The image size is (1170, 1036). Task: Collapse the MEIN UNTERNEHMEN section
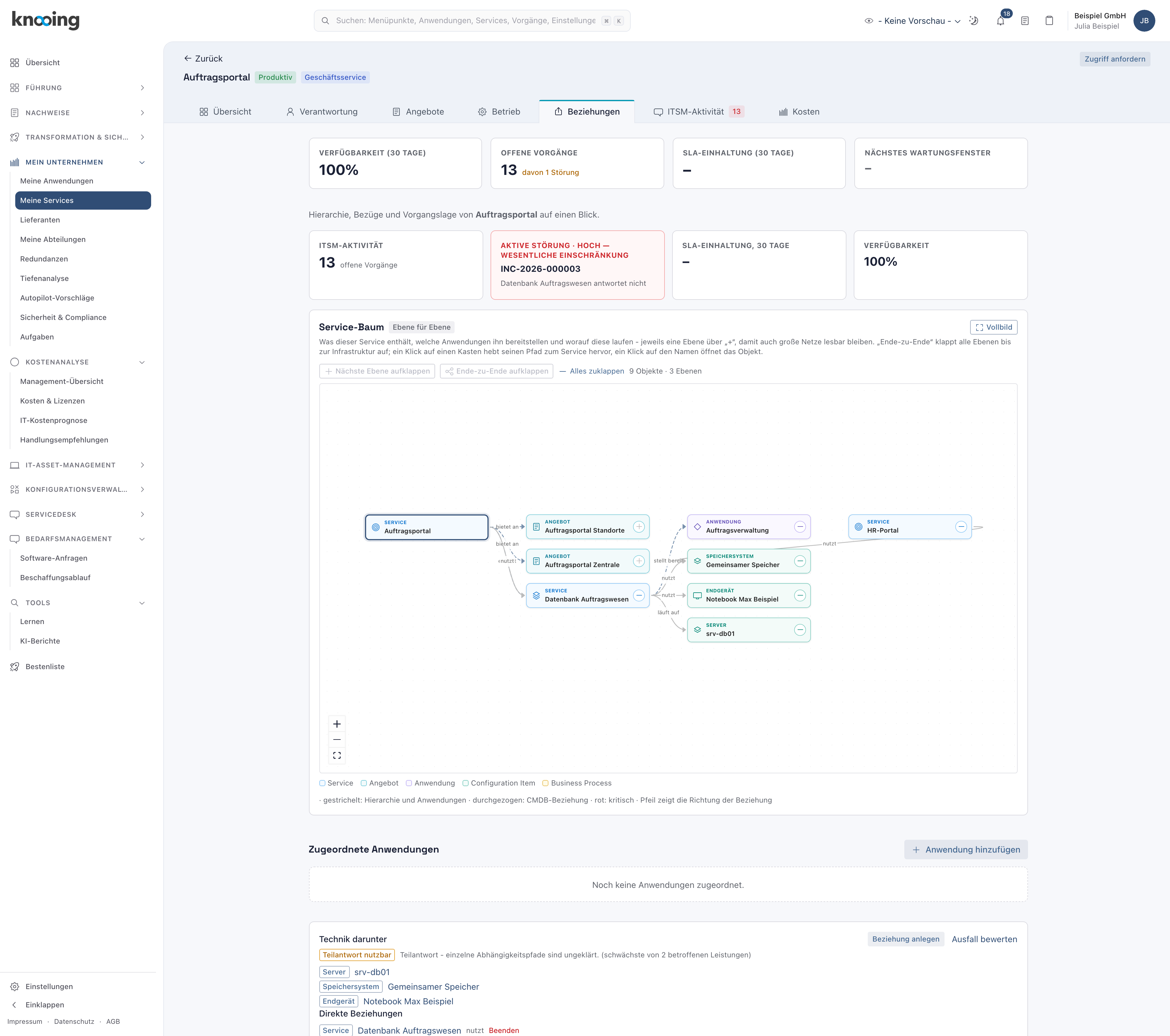click(78, 162)
